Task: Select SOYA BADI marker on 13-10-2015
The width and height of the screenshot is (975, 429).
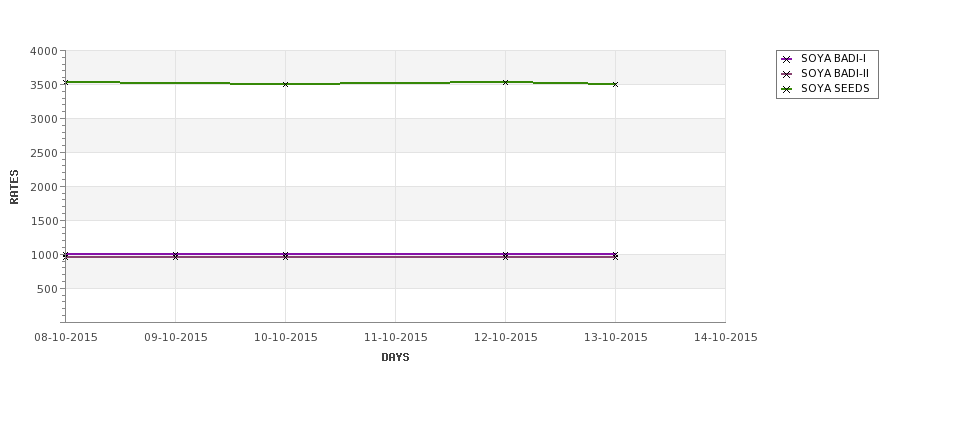Action: [616, 256]
